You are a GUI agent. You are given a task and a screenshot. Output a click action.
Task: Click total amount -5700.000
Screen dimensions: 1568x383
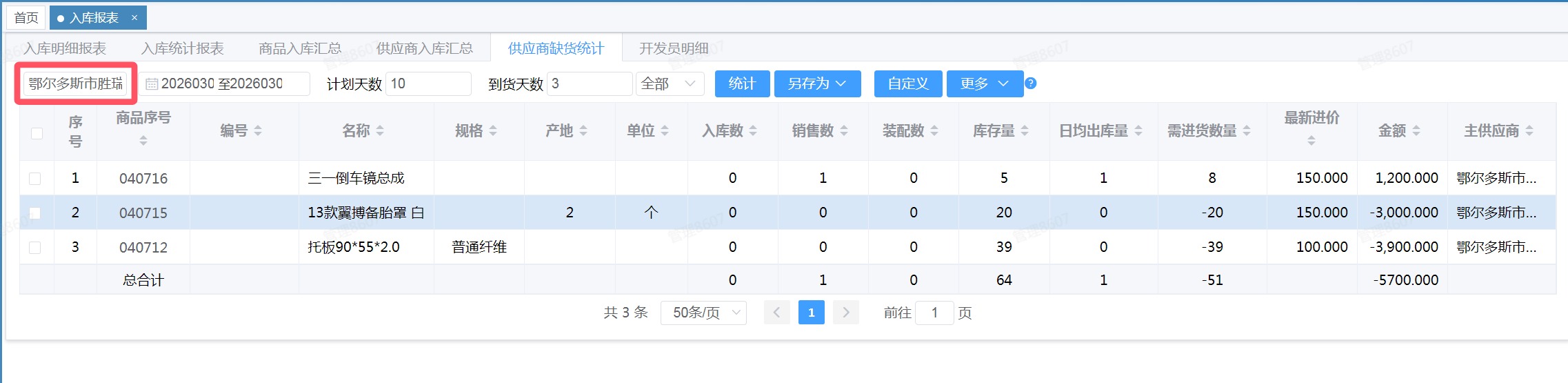[x=1406, y=280]
